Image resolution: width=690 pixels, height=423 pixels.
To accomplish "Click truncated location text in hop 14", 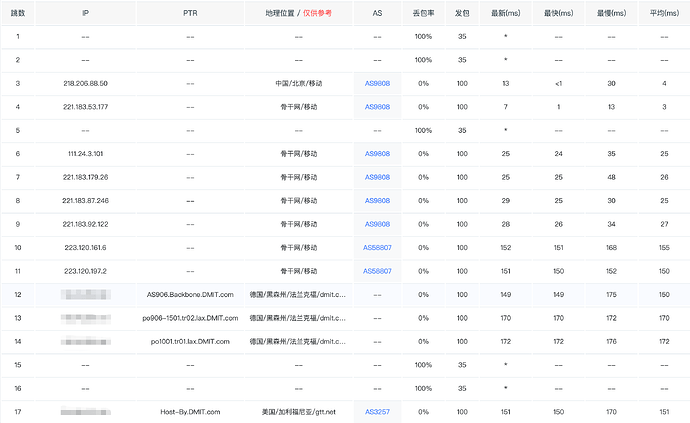I will coord(298,342).
